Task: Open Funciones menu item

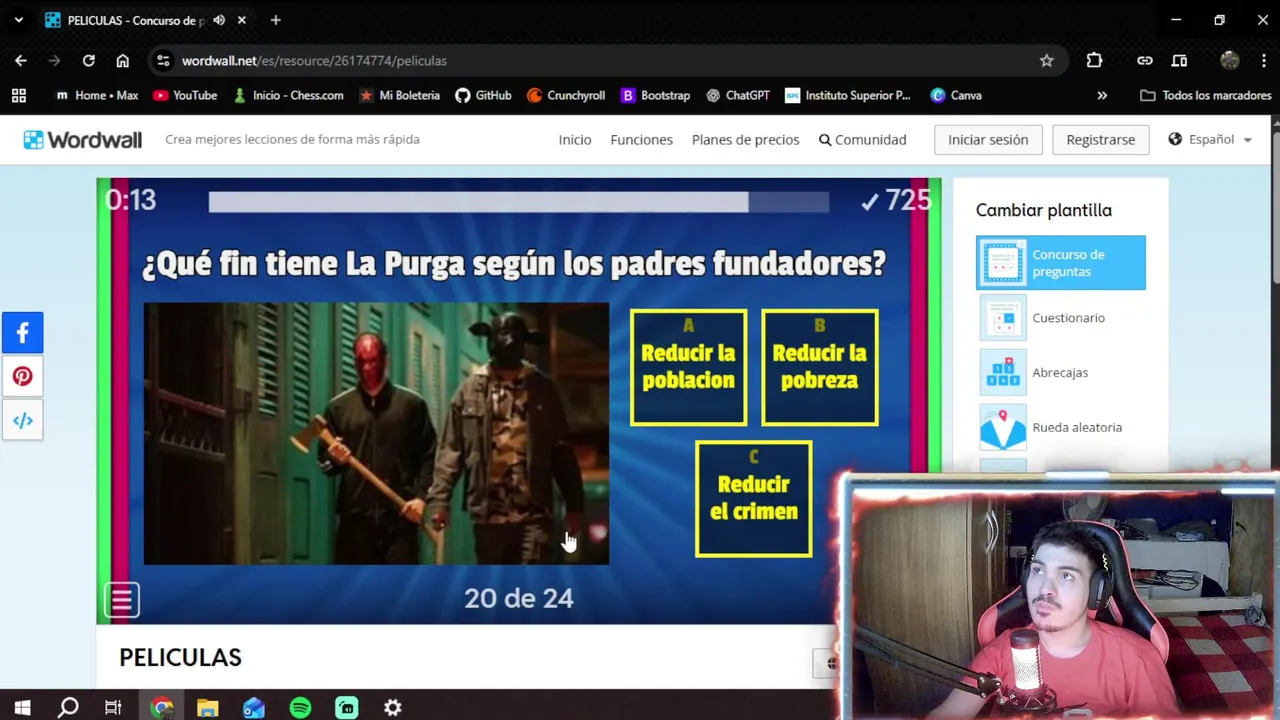Action: 641,139
